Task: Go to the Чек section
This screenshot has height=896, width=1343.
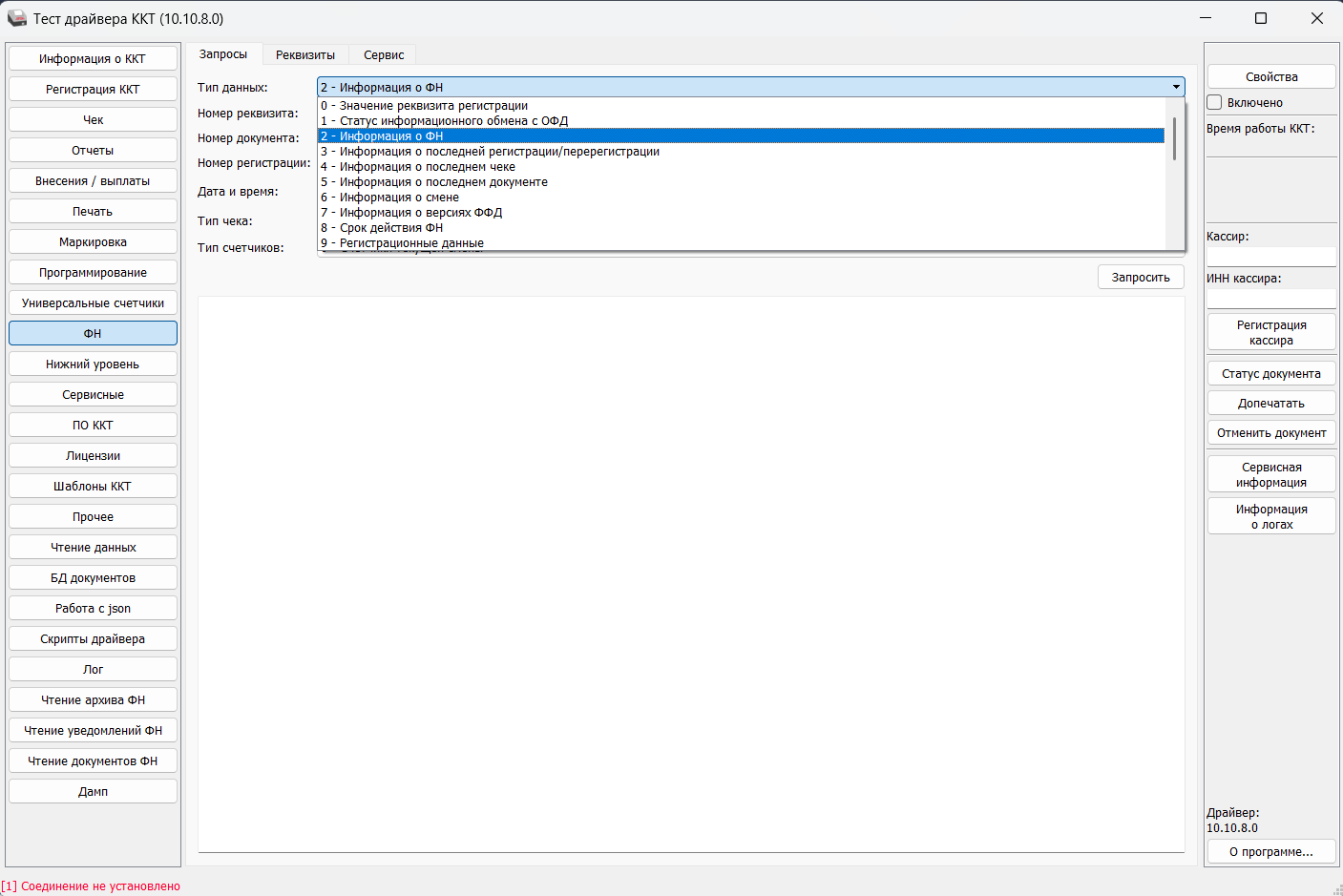Action: (93, 119)
